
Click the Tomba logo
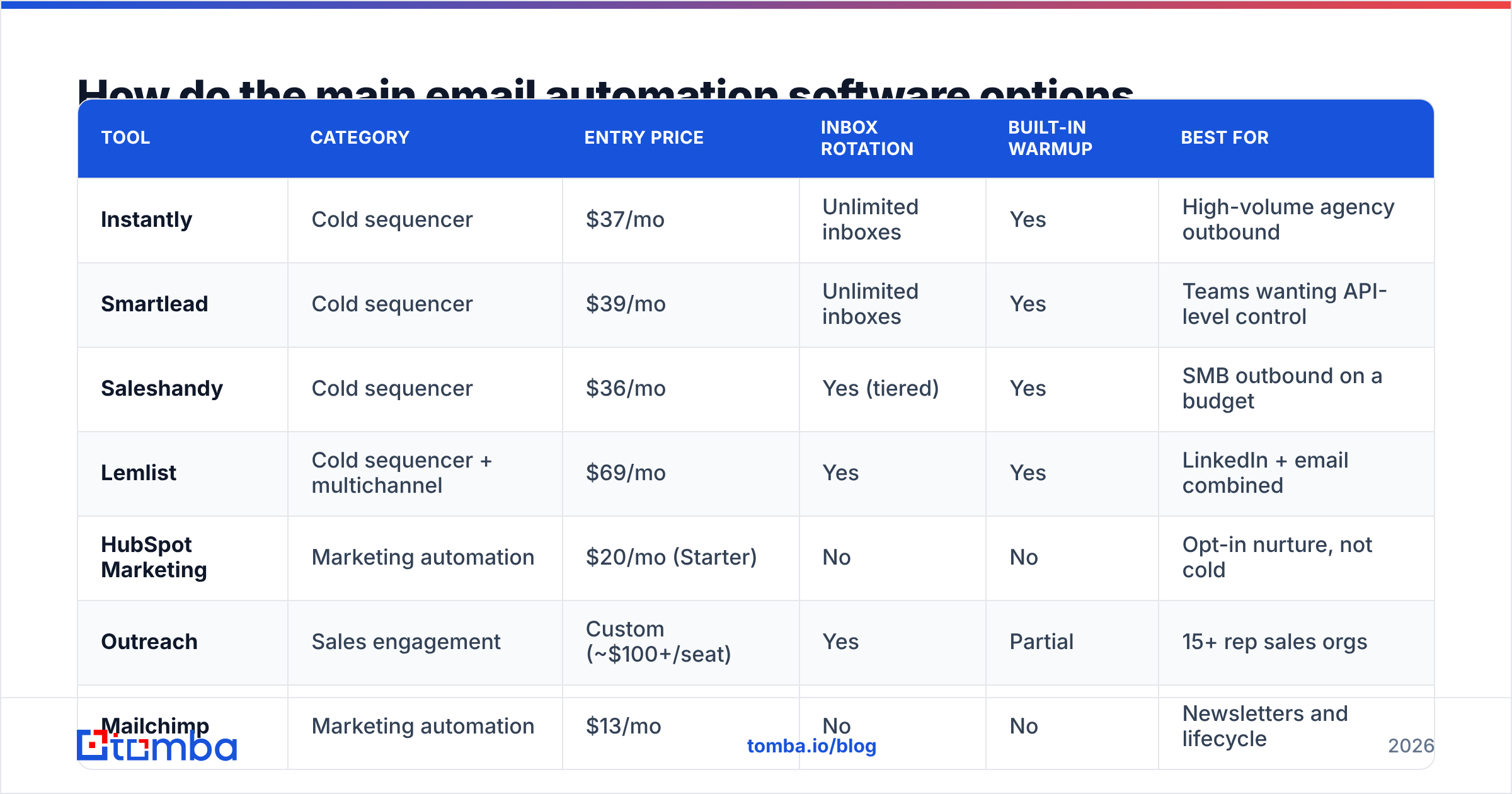coord(157,745)
